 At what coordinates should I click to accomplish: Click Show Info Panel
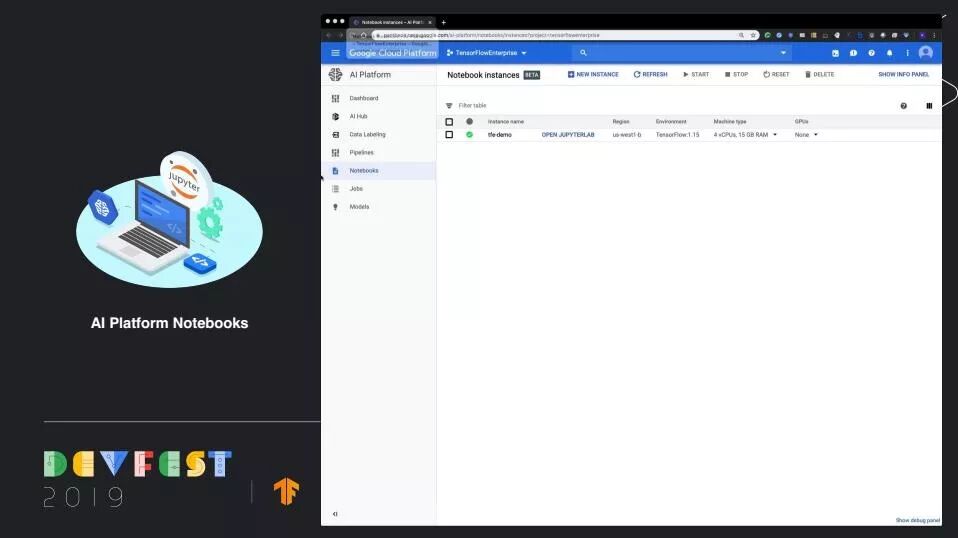click(x=904, y=75)
